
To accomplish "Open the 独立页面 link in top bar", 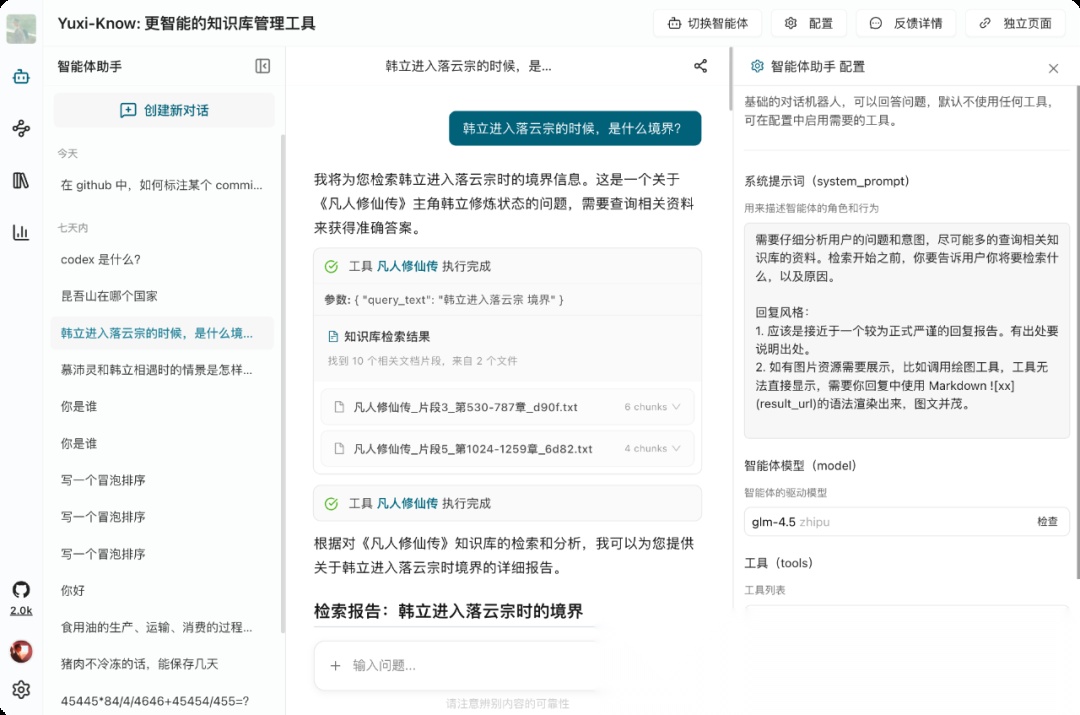I will click(1014, 22).
